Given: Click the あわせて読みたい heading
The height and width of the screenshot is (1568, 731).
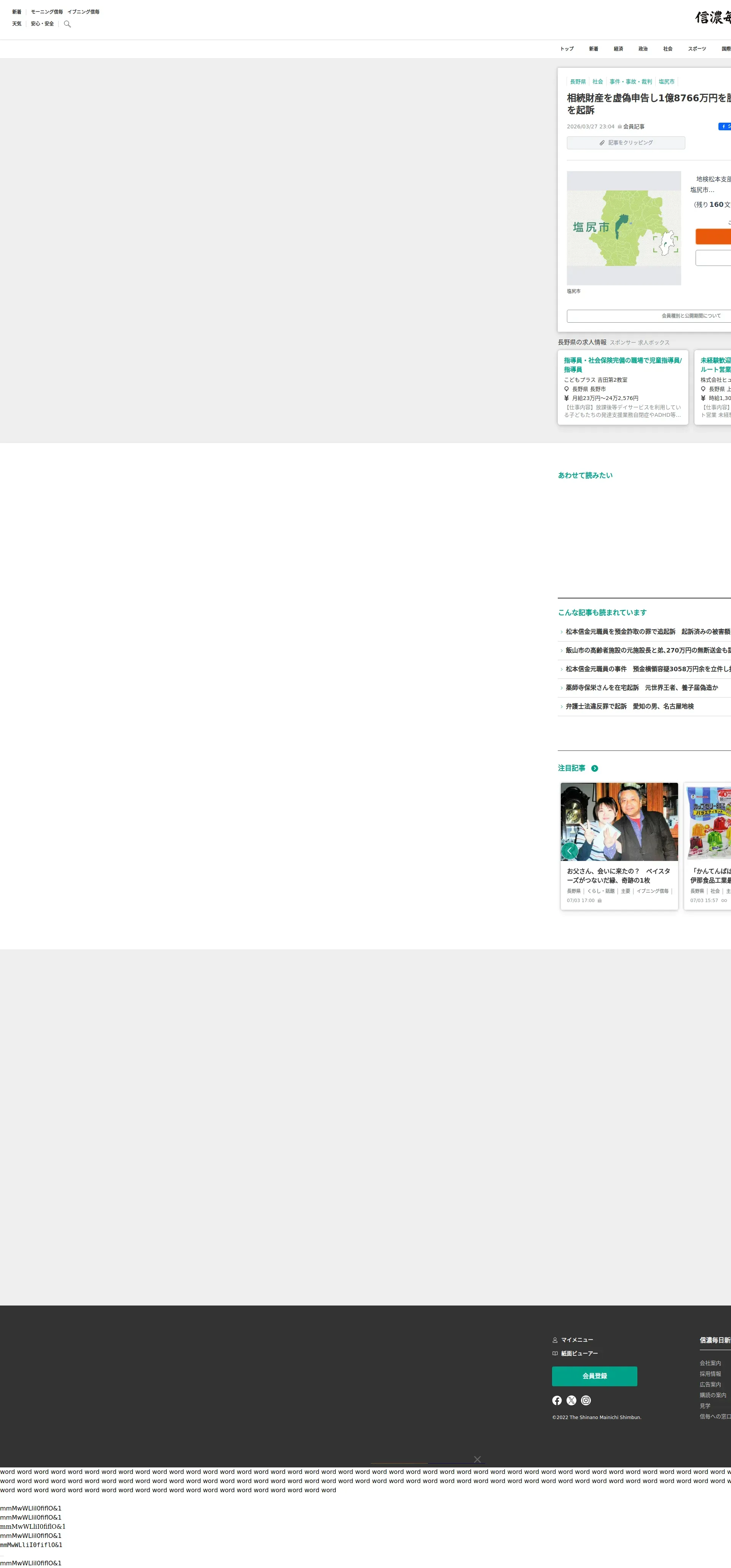Looking at the screenshot, I should click(585, 475).
